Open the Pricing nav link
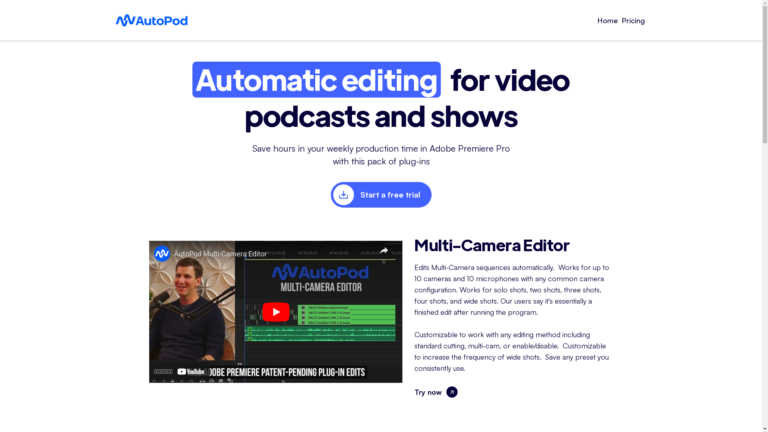768x432 pixels. 633,21
